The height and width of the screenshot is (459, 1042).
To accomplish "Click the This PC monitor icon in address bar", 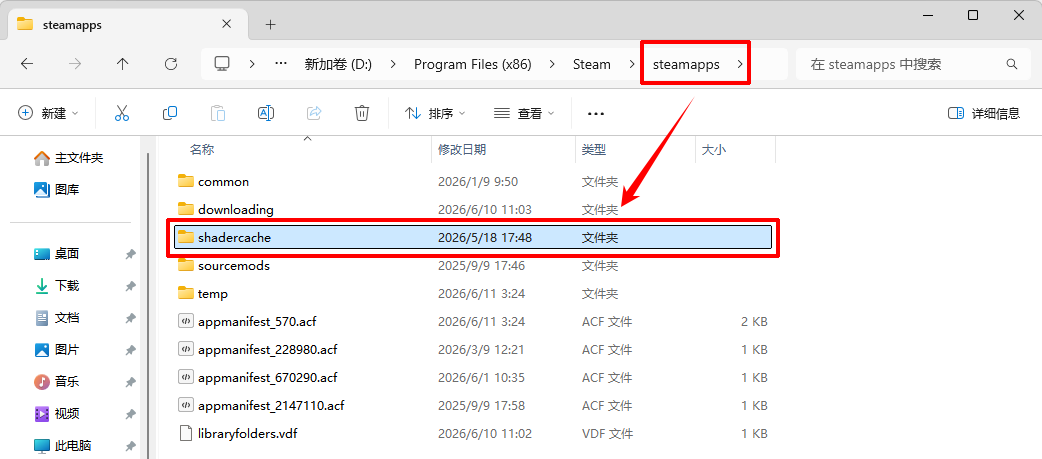I will [x=222, y=64].
